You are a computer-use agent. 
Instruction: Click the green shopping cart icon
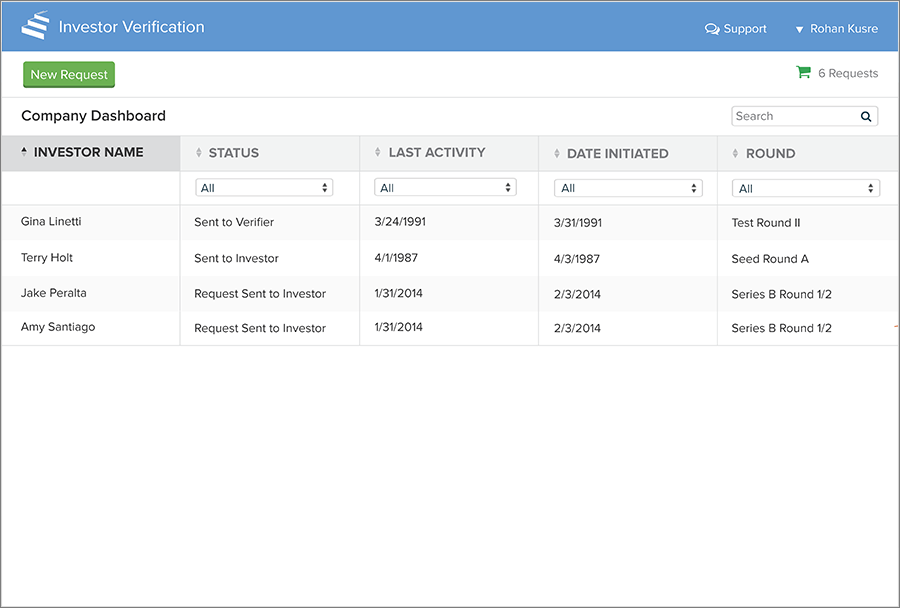coord(803,72)
